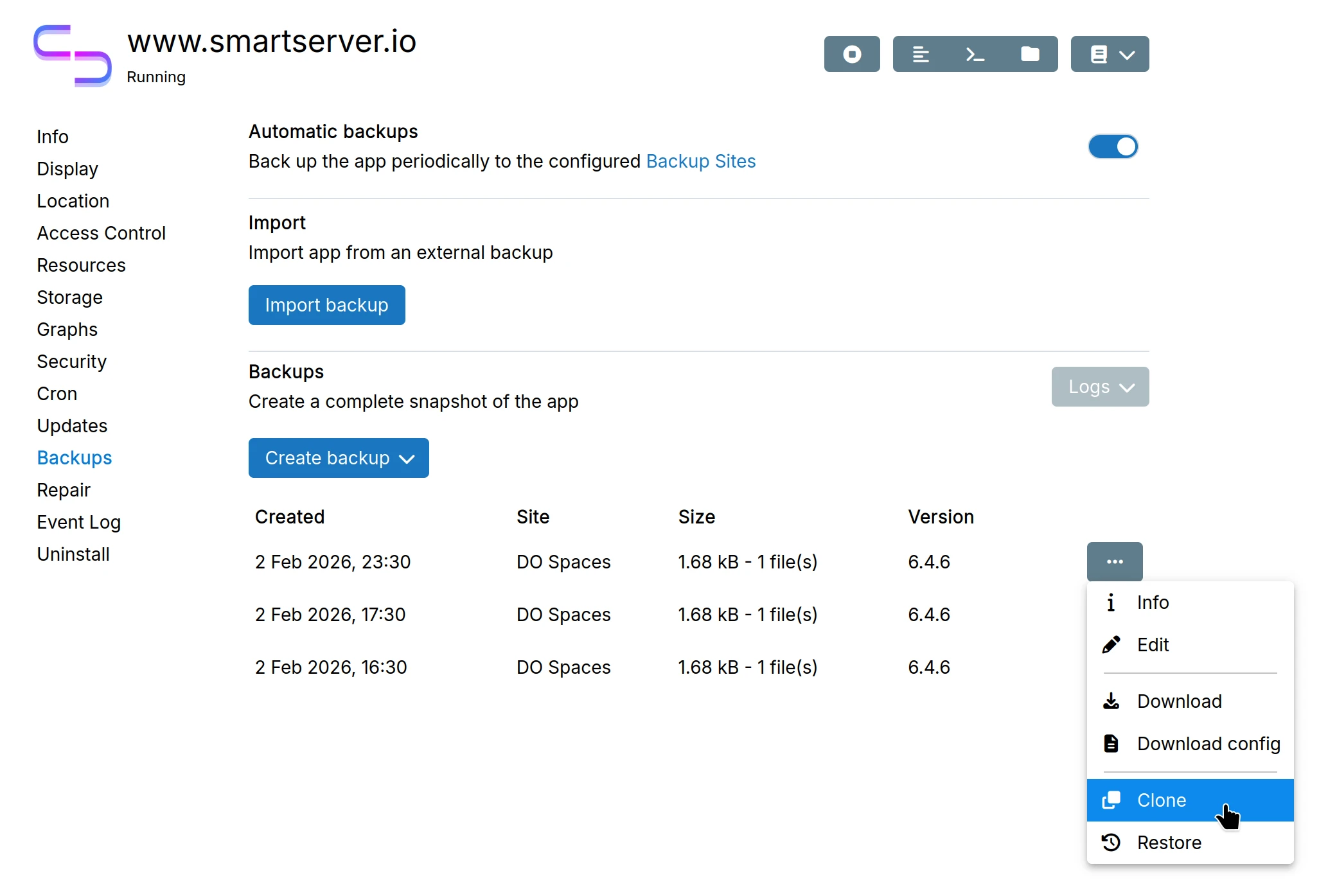Select Clone from the backup menu
This screenshot has height=896, width=1319.
pos(1160,800)
